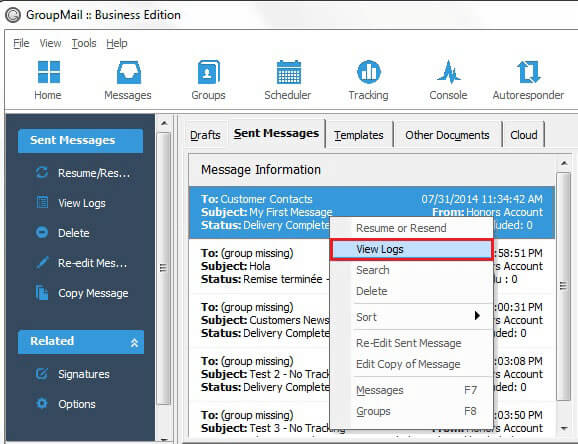The width and height of the screenshot is (578, 444).
Task: Switch to the Sent Messages tab
Action: (x=276, y=133)
